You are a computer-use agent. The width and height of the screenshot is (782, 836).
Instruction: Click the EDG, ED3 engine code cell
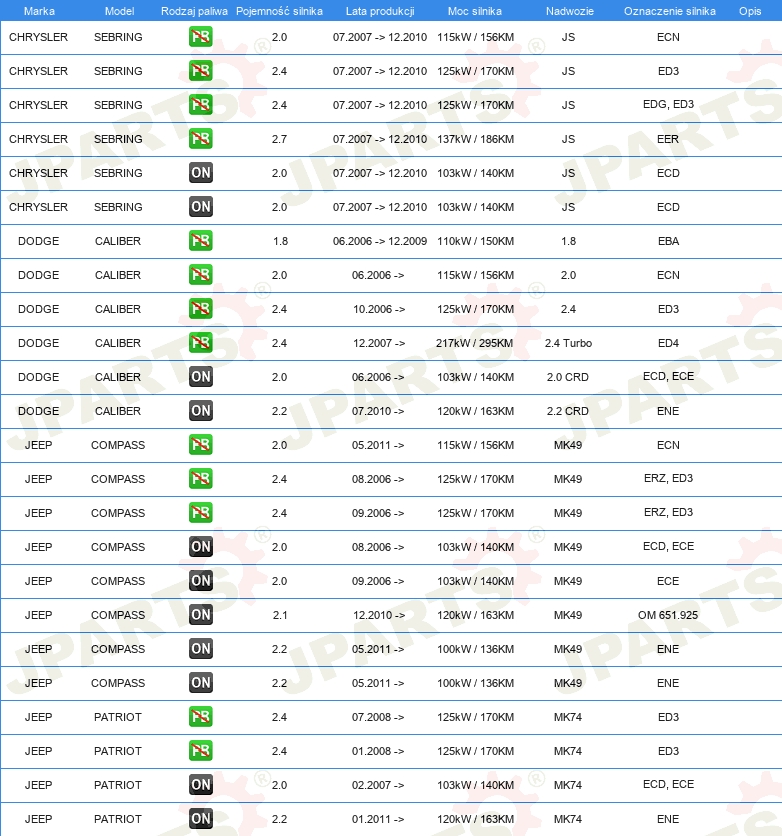668,104
